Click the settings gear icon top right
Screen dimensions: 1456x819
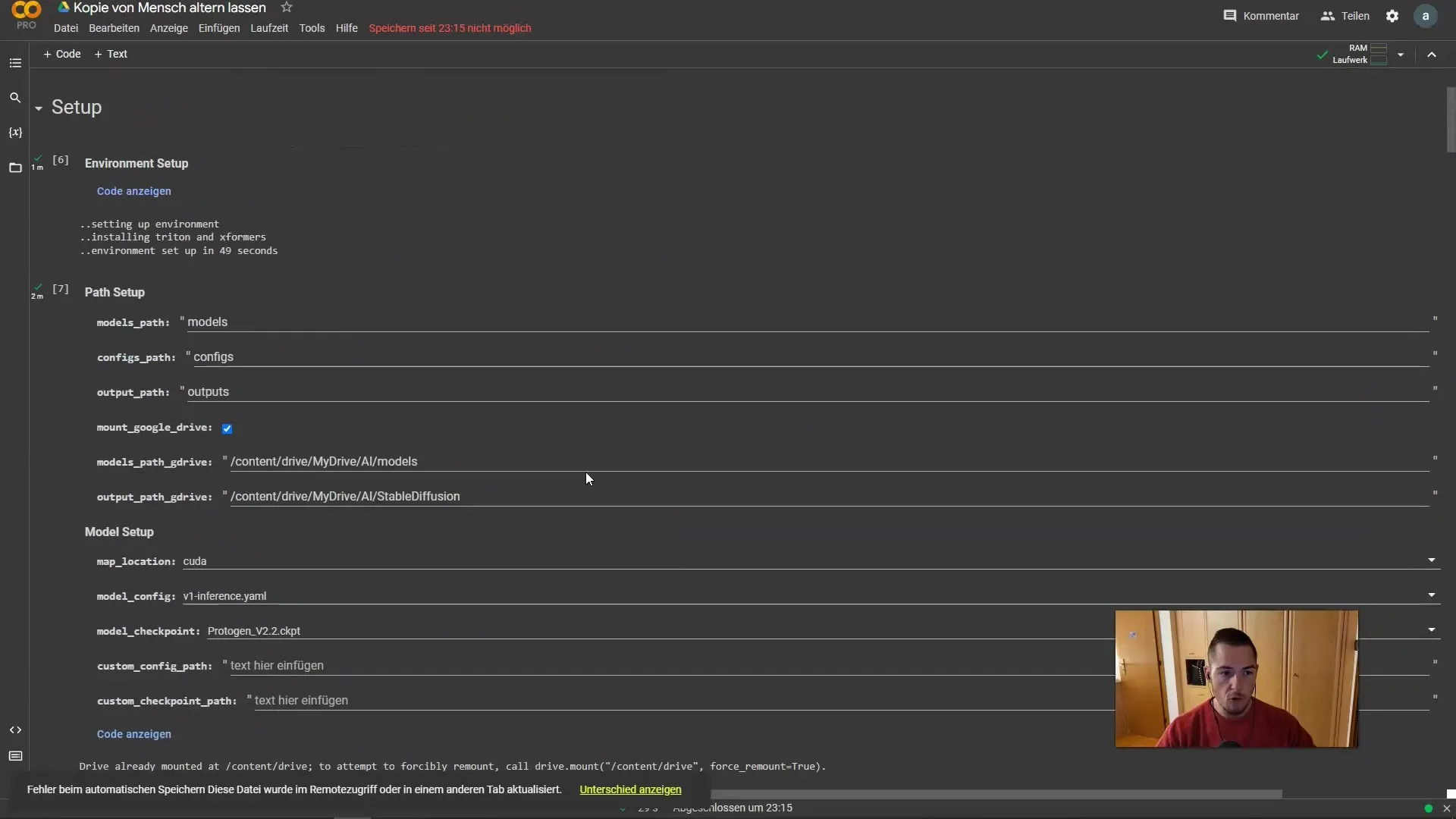coord(1393,15)
